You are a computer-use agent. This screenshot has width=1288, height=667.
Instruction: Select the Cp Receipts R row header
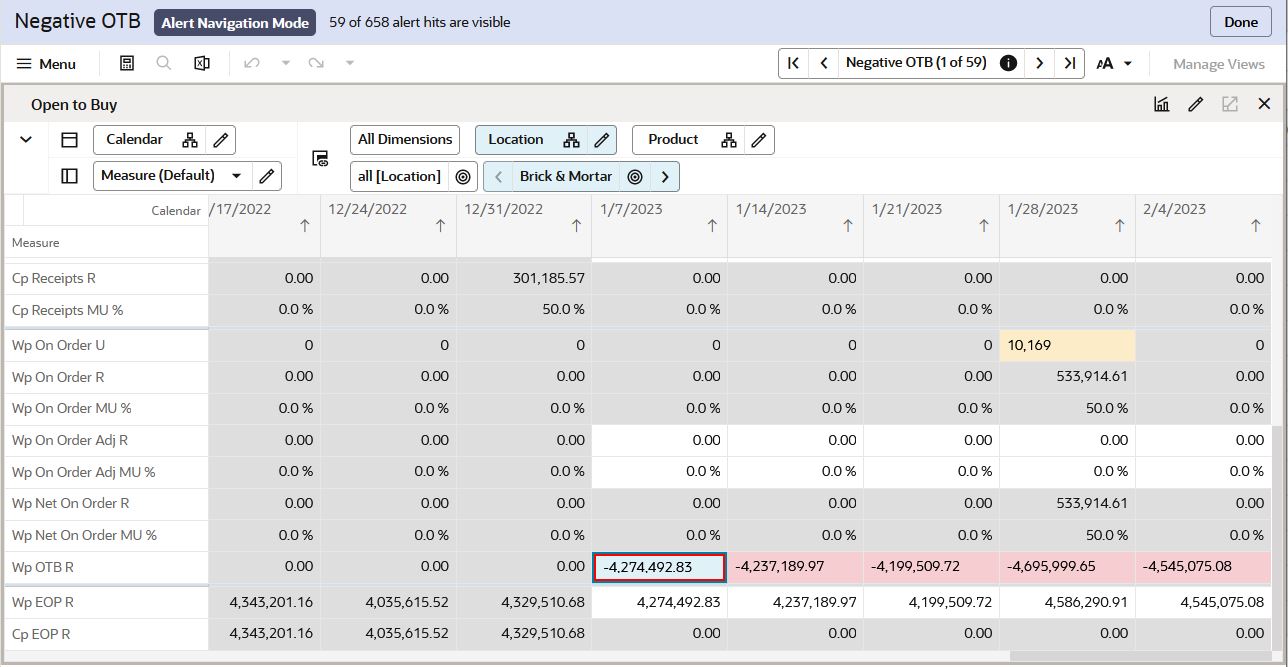pos(104,278)
